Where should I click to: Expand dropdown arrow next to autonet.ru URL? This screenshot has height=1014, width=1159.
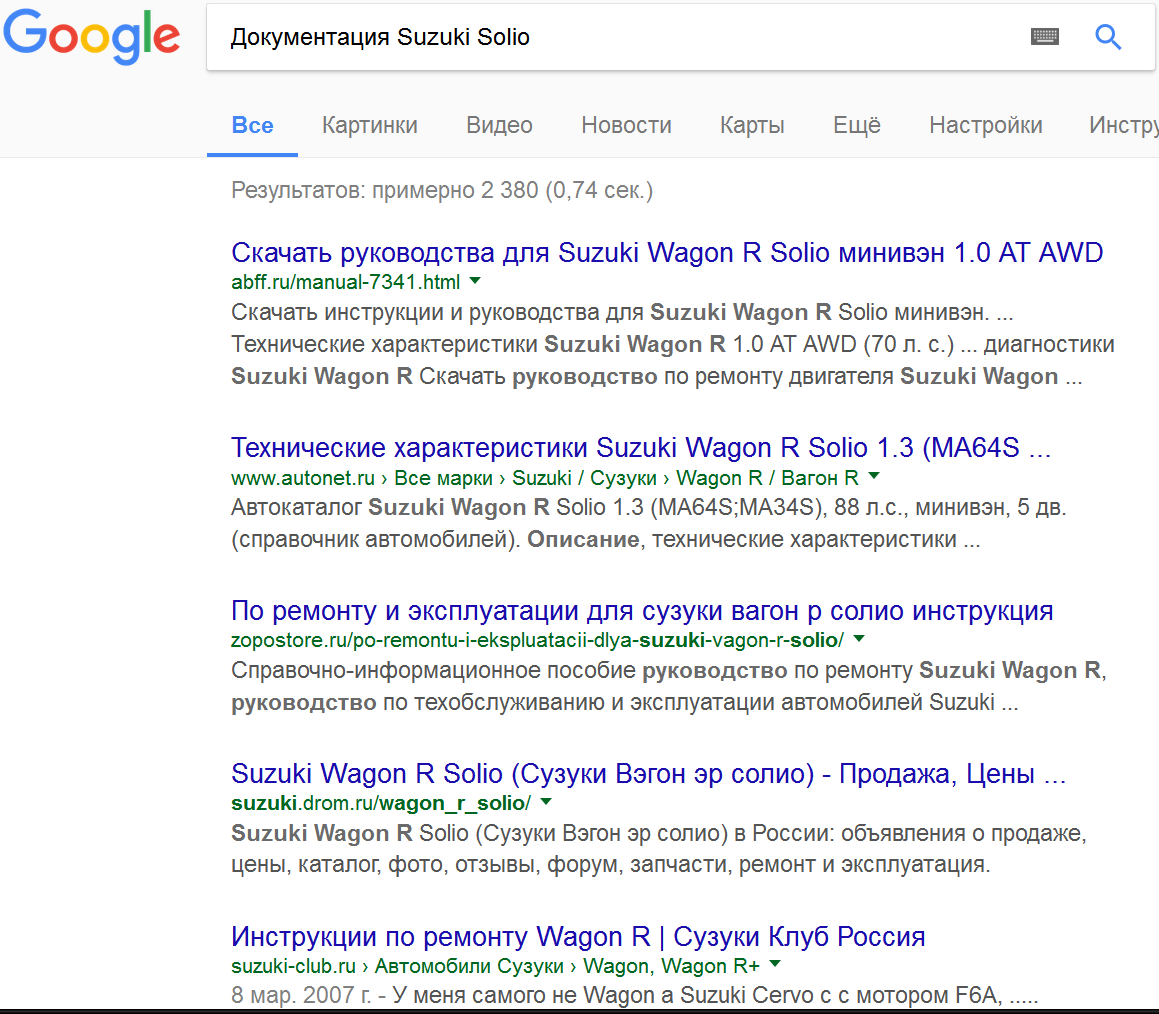tap(874, 477)
